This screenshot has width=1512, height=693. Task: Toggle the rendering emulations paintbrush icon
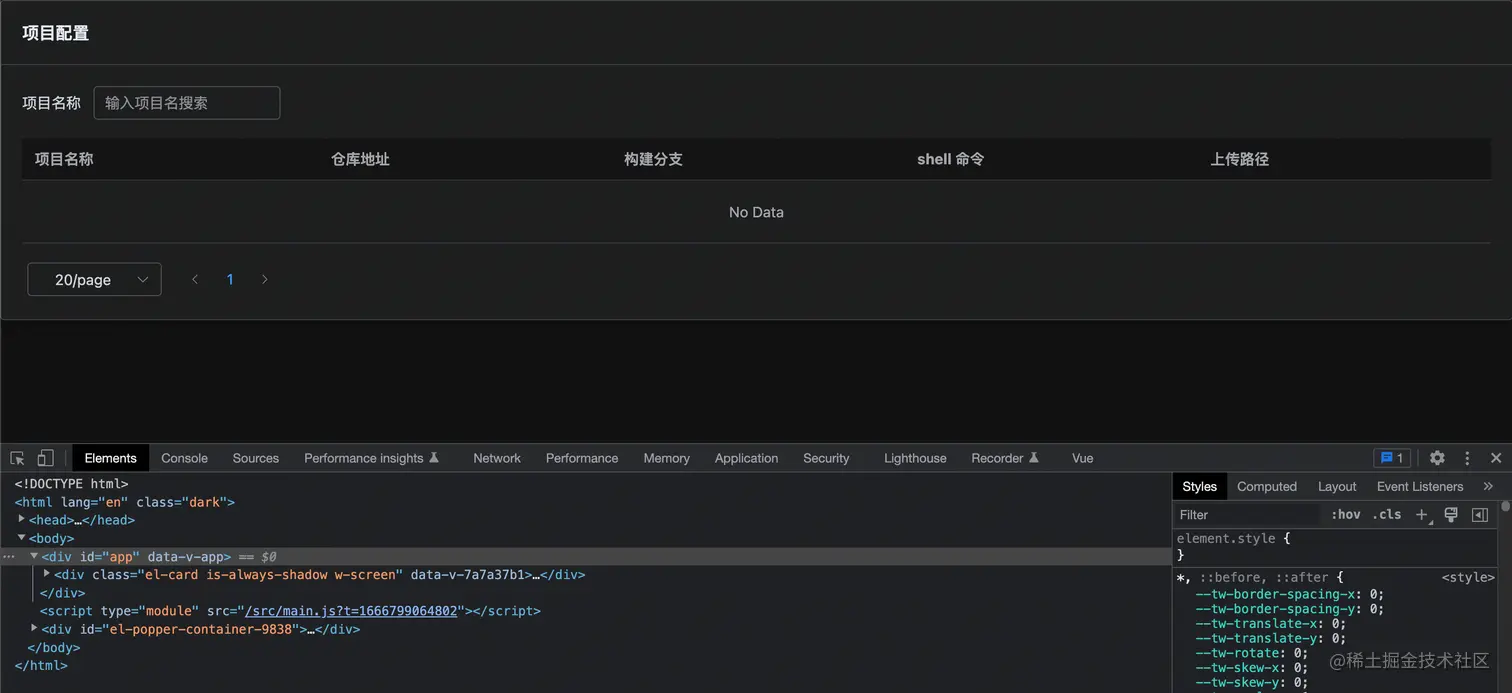click(1451, 514)
